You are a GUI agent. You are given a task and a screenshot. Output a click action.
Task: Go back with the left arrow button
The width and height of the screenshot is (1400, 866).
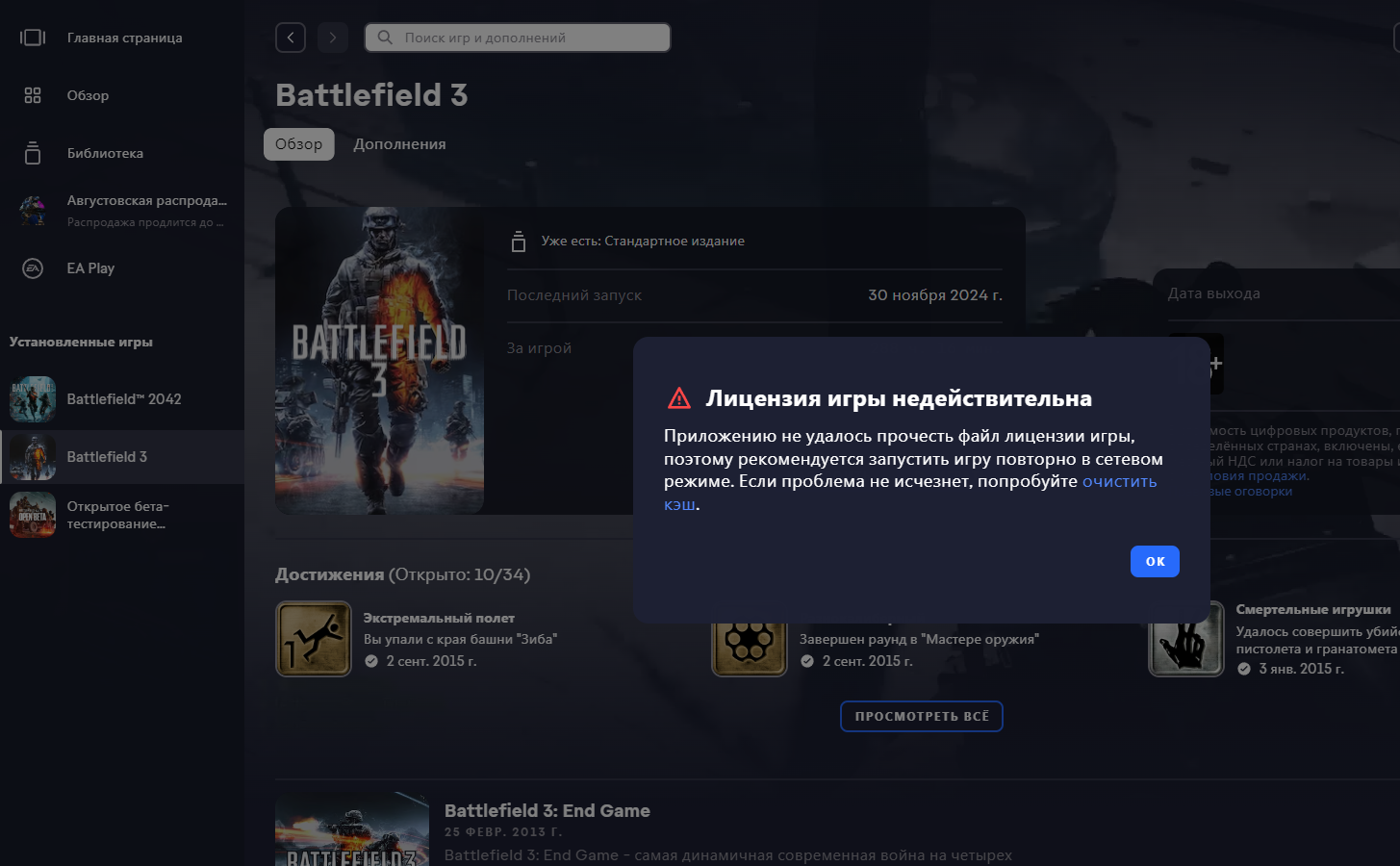pos(291,38)
